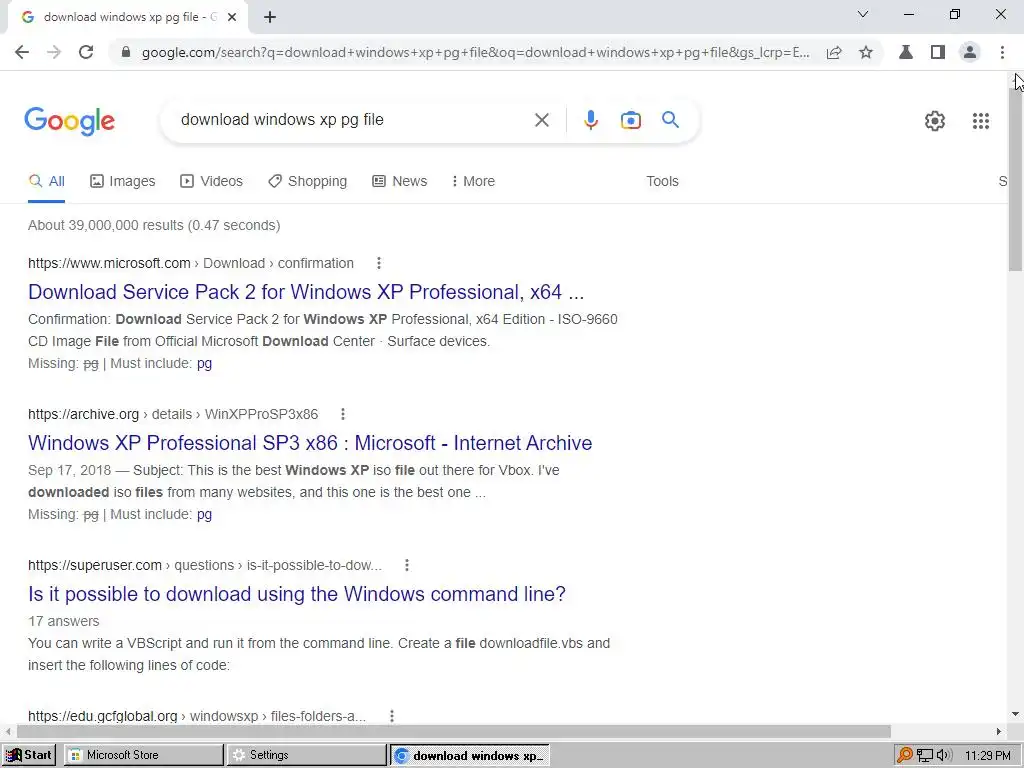
Task: Open the Google apps grid
Action: click(980, 121)
